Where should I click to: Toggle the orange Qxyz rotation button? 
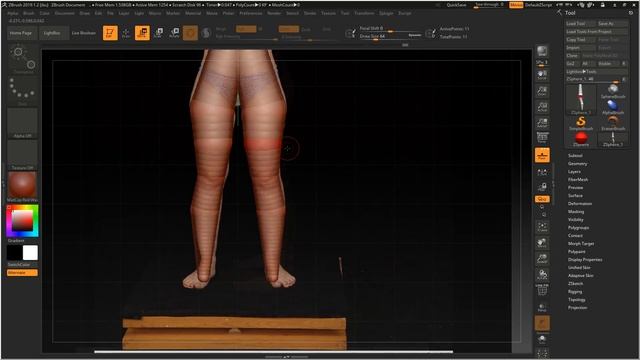(x=542, y=199)
